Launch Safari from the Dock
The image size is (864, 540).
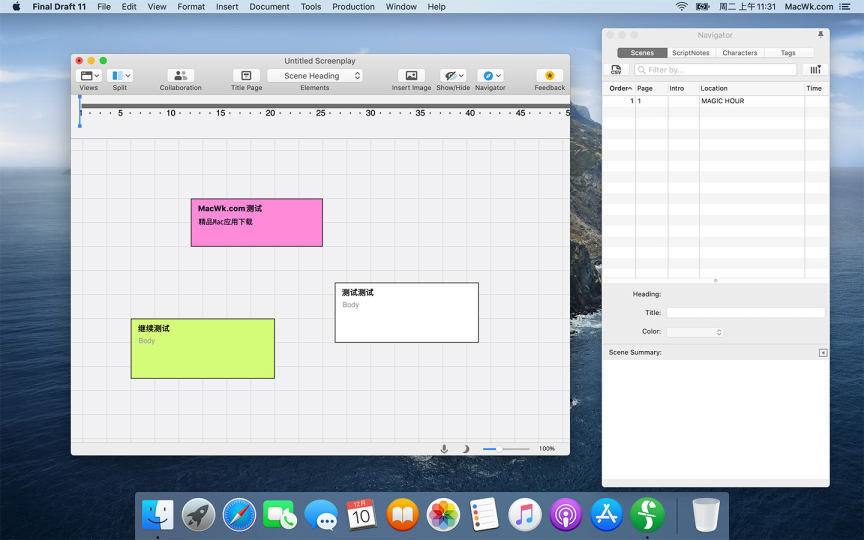coord(239,515)
